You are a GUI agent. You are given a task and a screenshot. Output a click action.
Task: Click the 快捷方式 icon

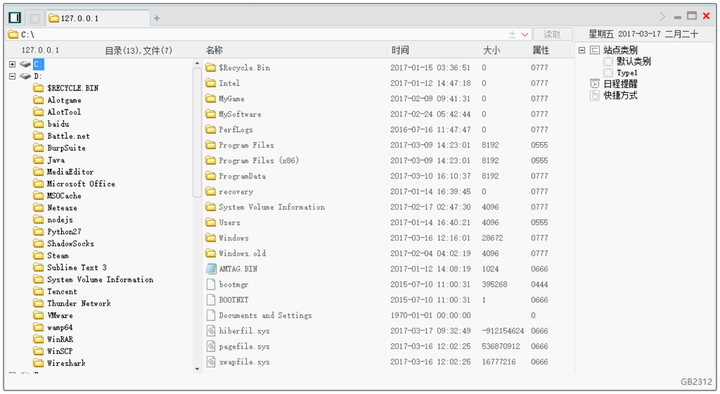595,96
